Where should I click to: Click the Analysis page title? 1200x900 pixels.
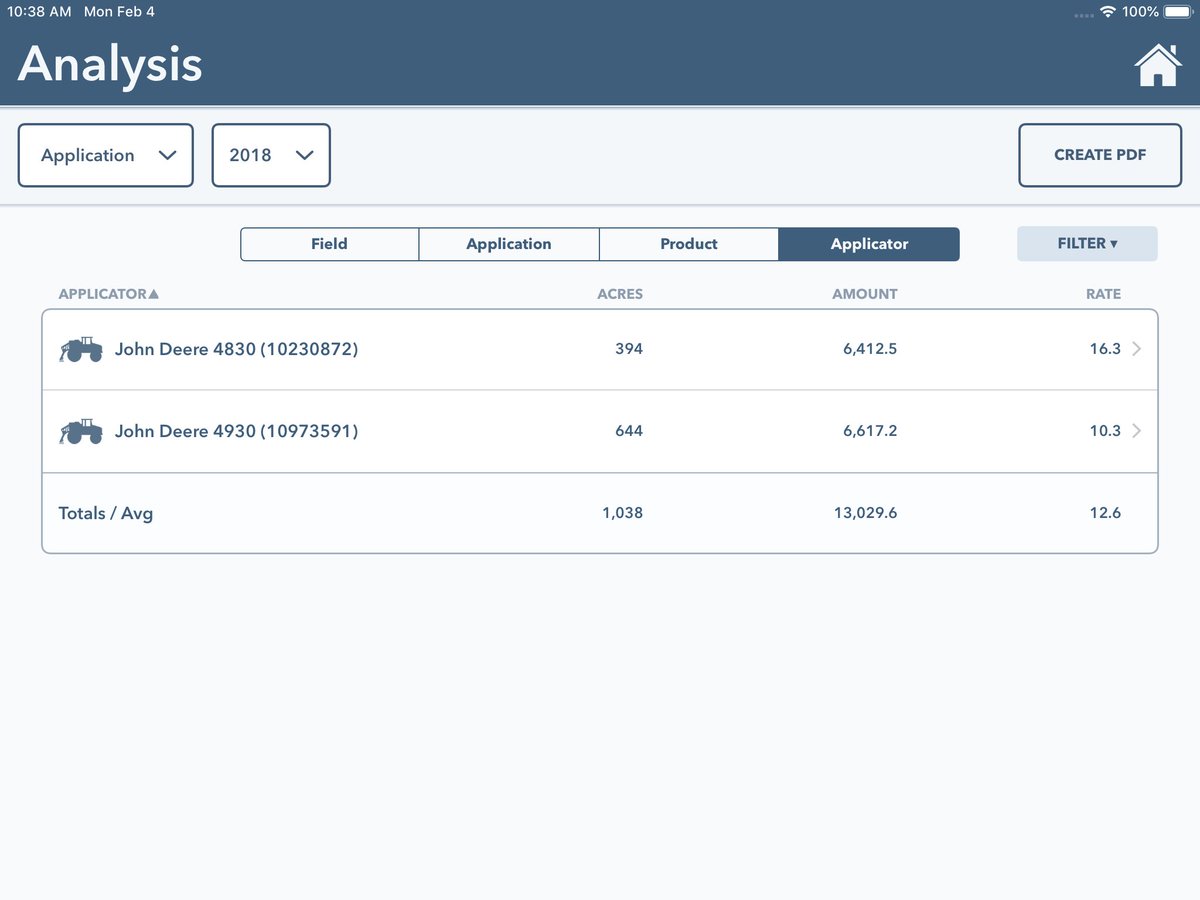[x=110, y=65]
